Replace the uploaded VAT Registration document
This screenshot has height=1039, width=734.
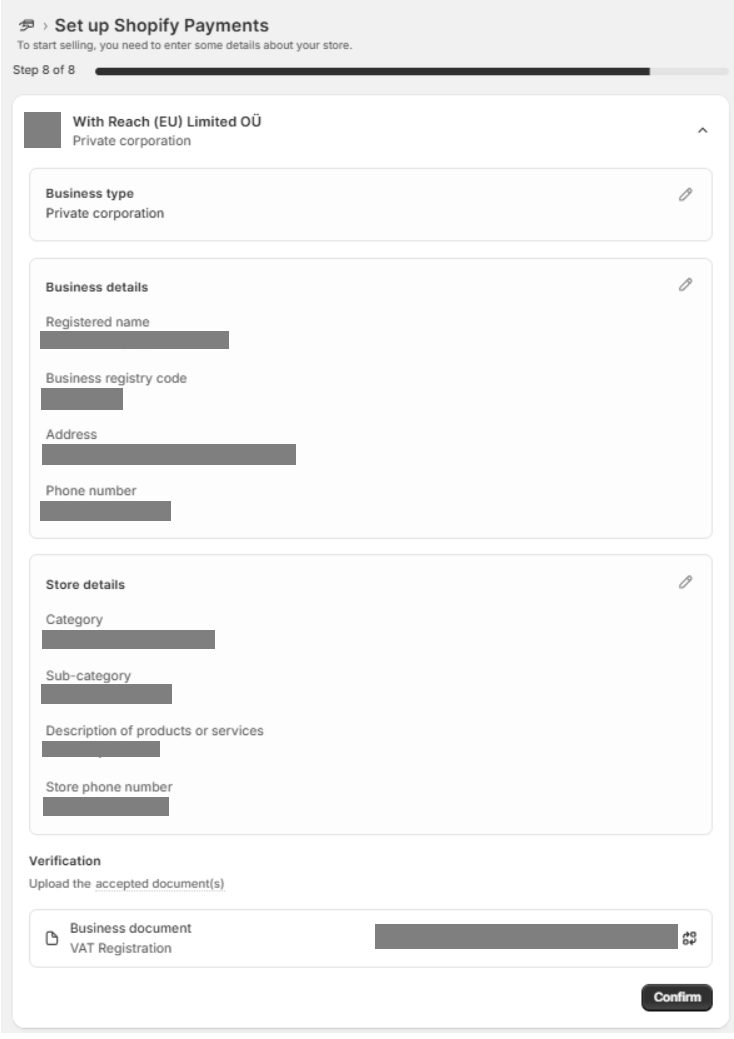(689, 938)
